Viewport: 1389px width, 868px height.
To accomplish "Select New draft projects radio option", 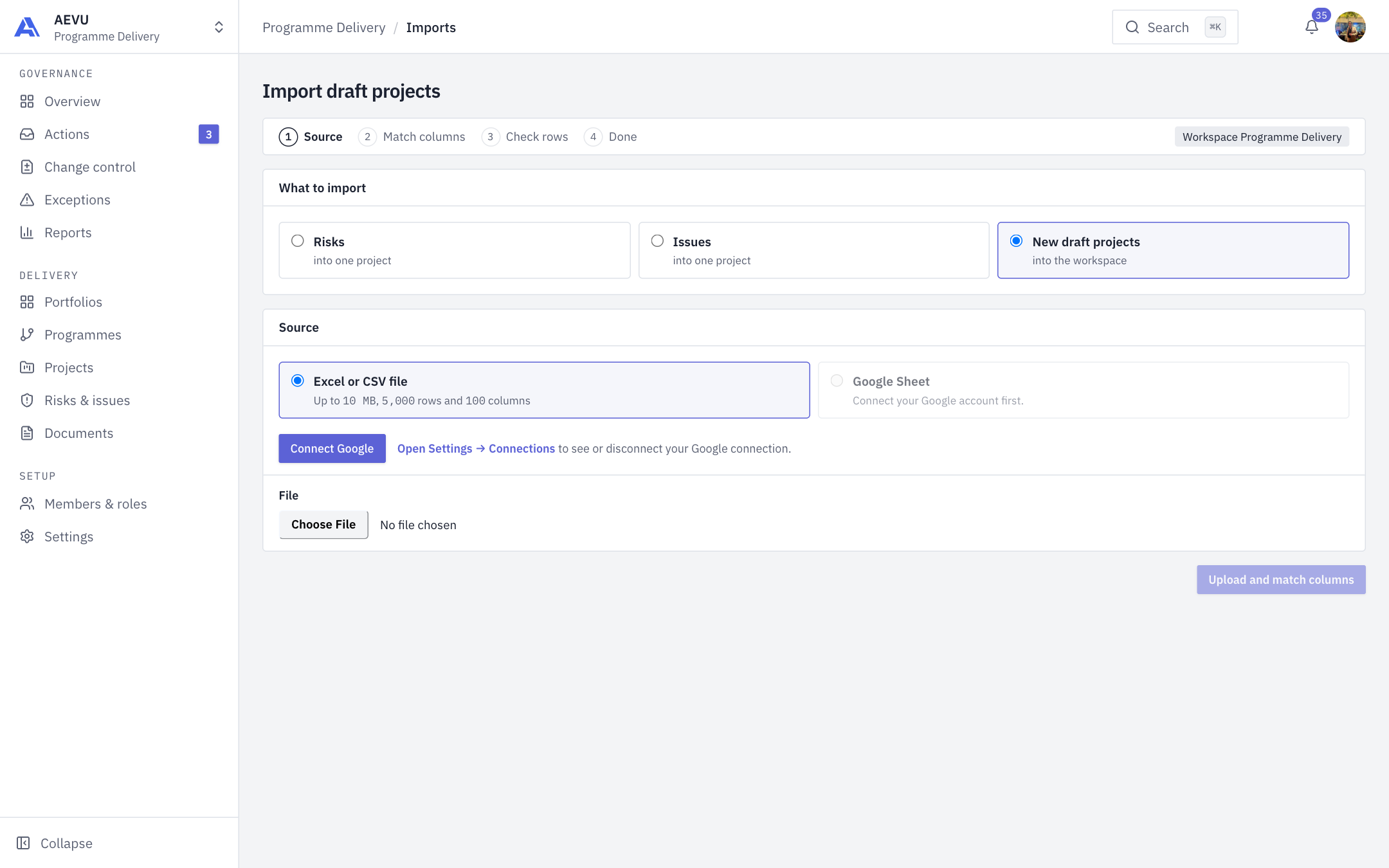I will 1017,241.
